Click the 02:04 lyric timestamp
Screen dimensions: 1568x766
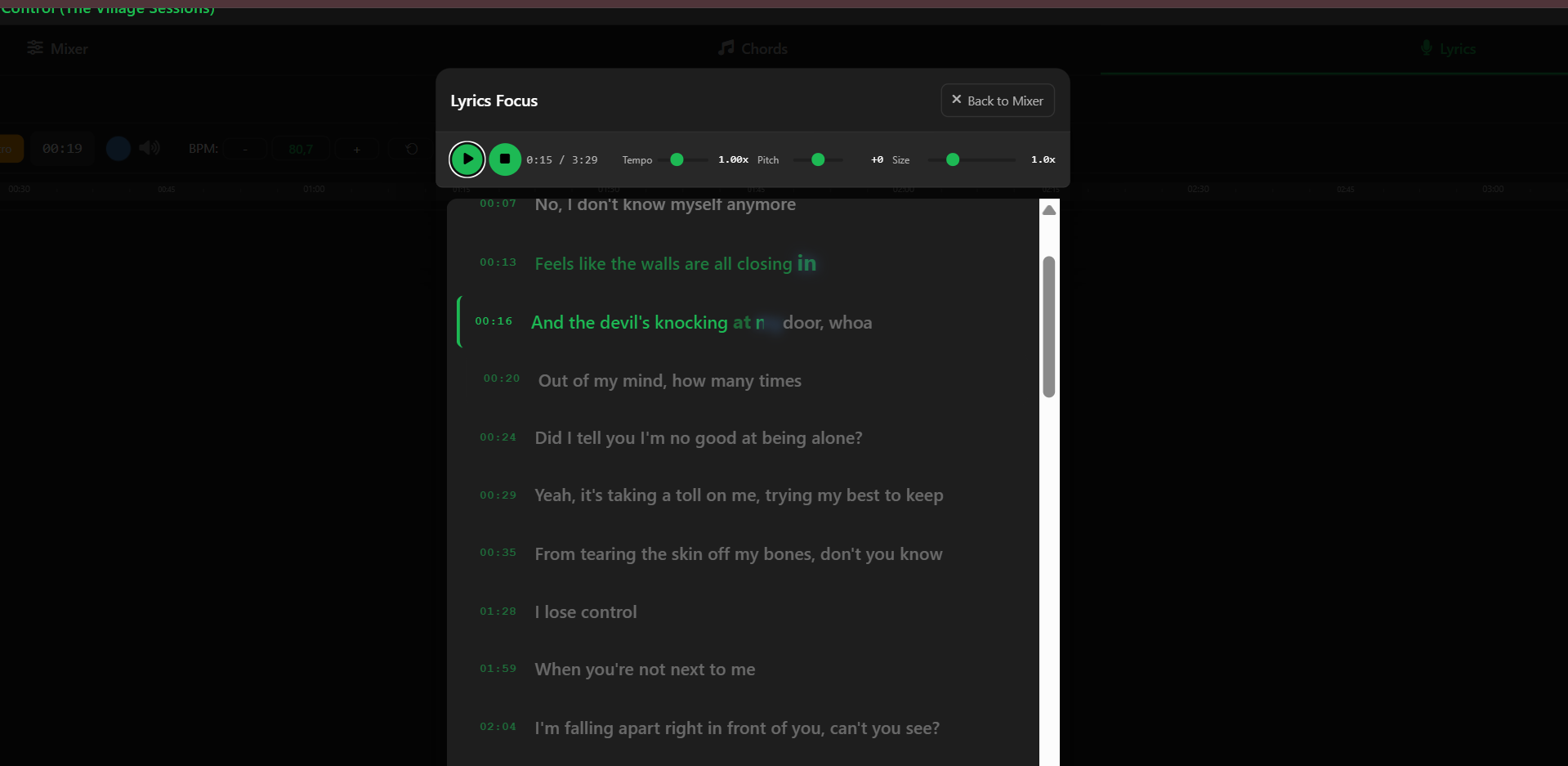click(x=498, y=727)
